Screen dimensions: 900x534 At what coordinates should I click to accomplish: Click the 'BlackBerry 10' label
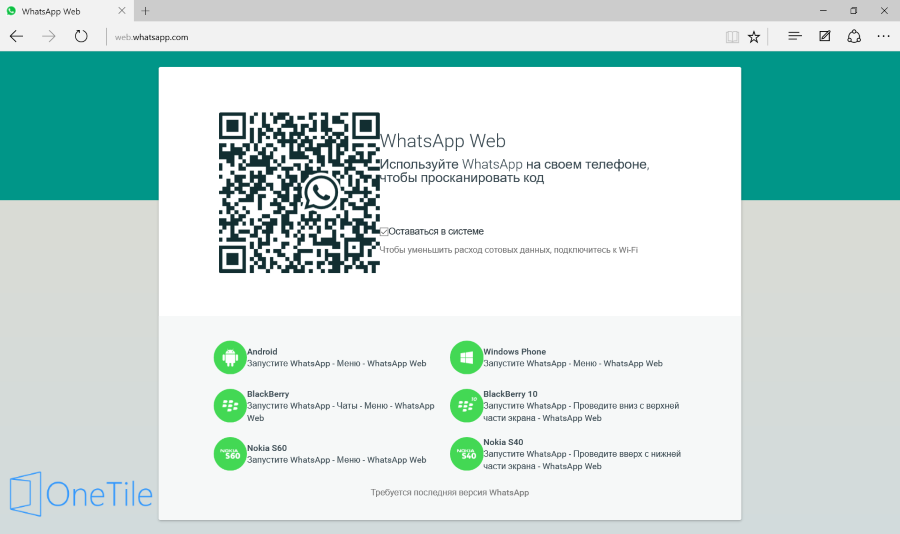[510, 394]
